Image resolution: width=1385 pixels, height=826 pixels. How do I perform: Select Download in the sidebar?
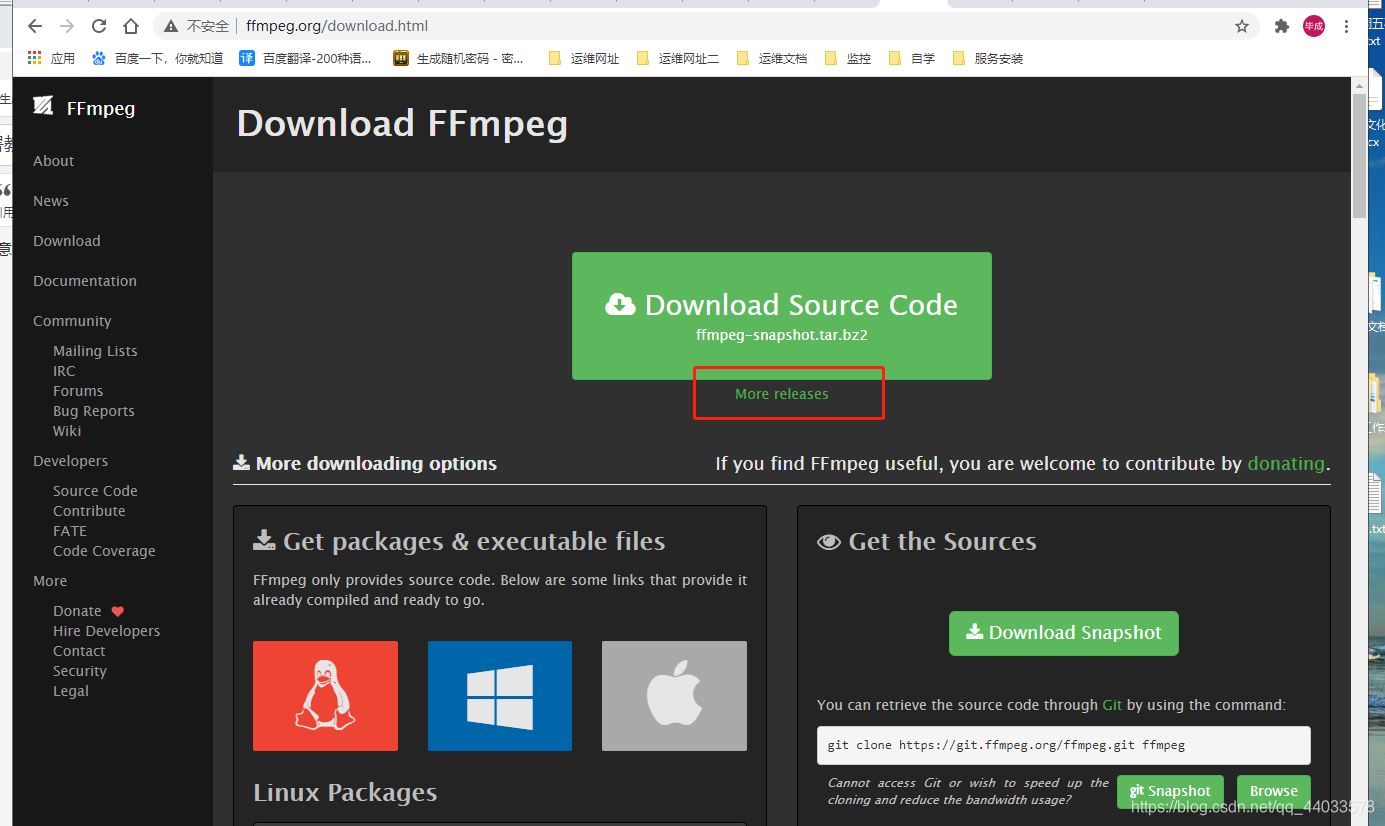66,241
